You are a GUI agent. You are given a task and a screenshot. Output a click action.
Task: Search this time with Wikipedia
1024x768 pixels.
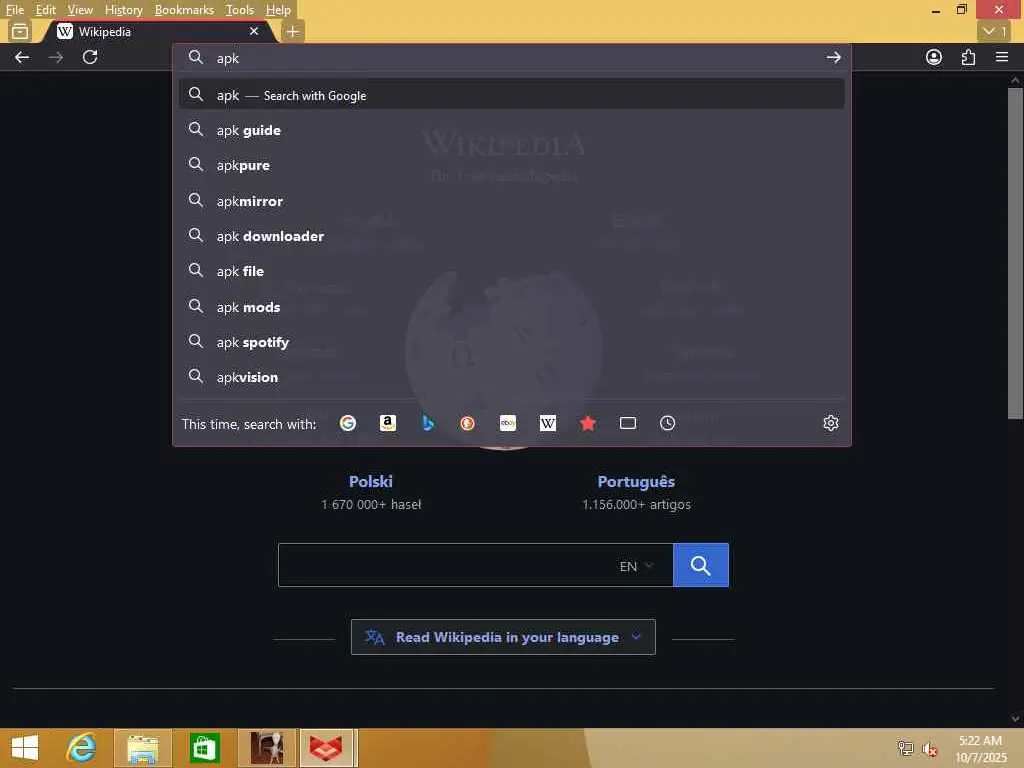click(548, 424)
